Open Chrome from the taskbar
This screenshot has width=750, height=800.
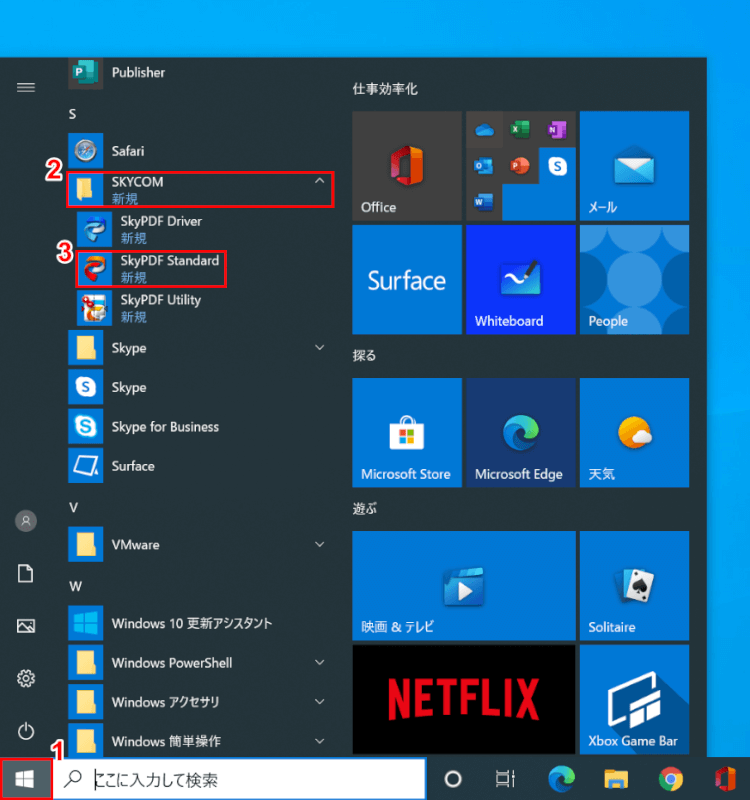coord(670,779)
